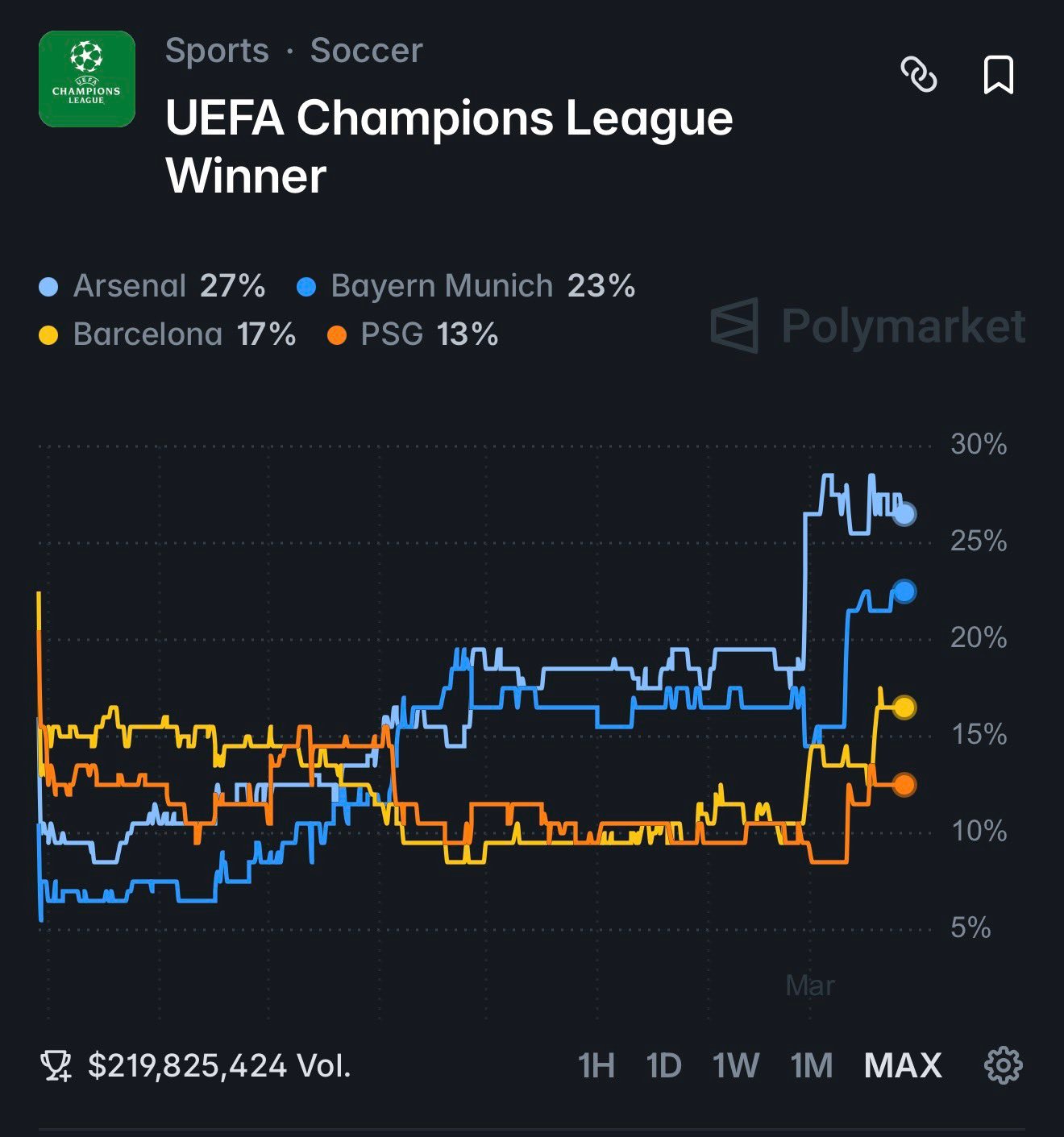Toggle the PSG series legend dot
This screenshot has height=1137, width=1064.
[x=335, y=333]
